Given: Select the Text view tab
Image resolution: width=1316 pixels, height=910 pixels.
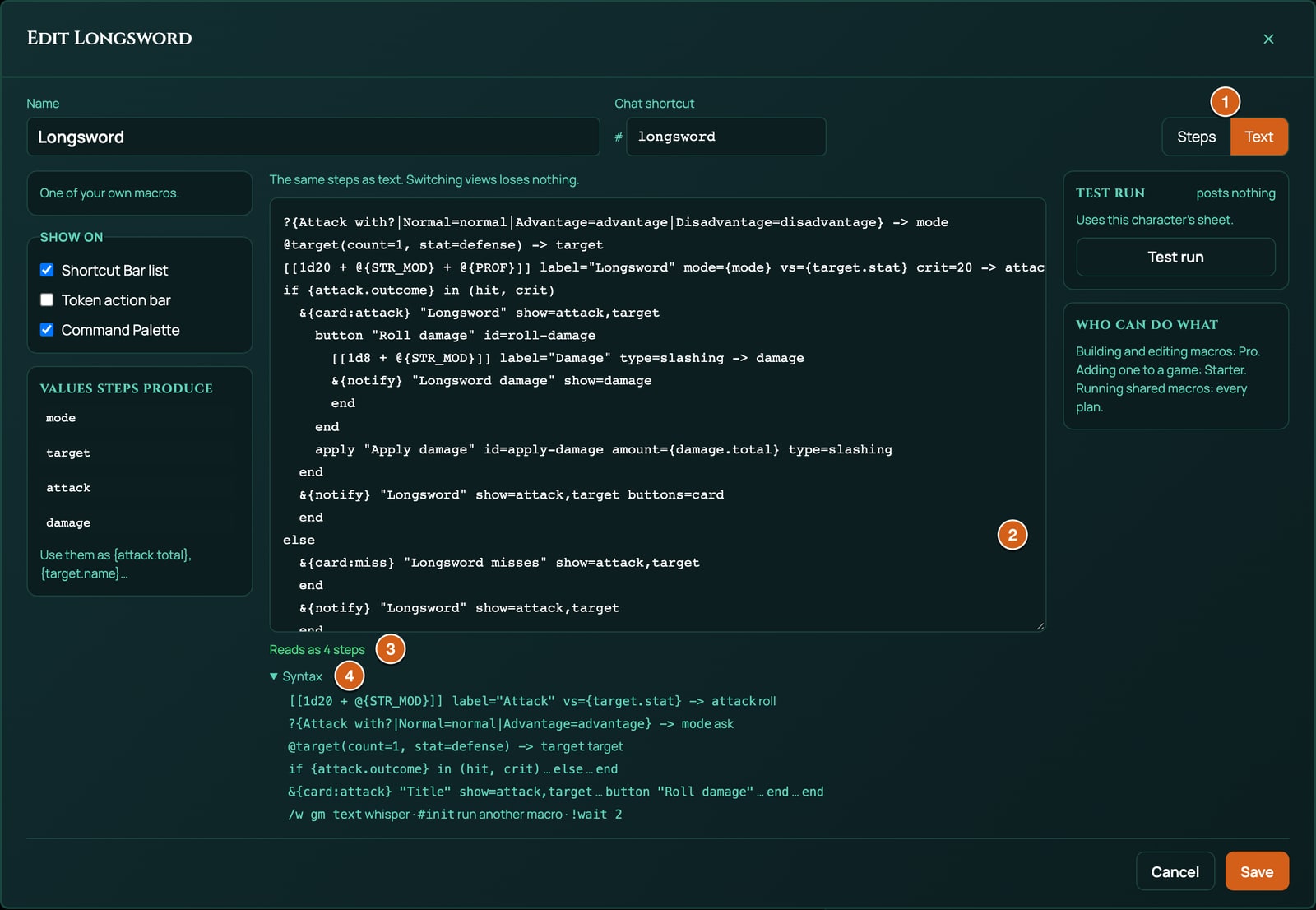Looking at the screenshot, I should (1258, 137).
